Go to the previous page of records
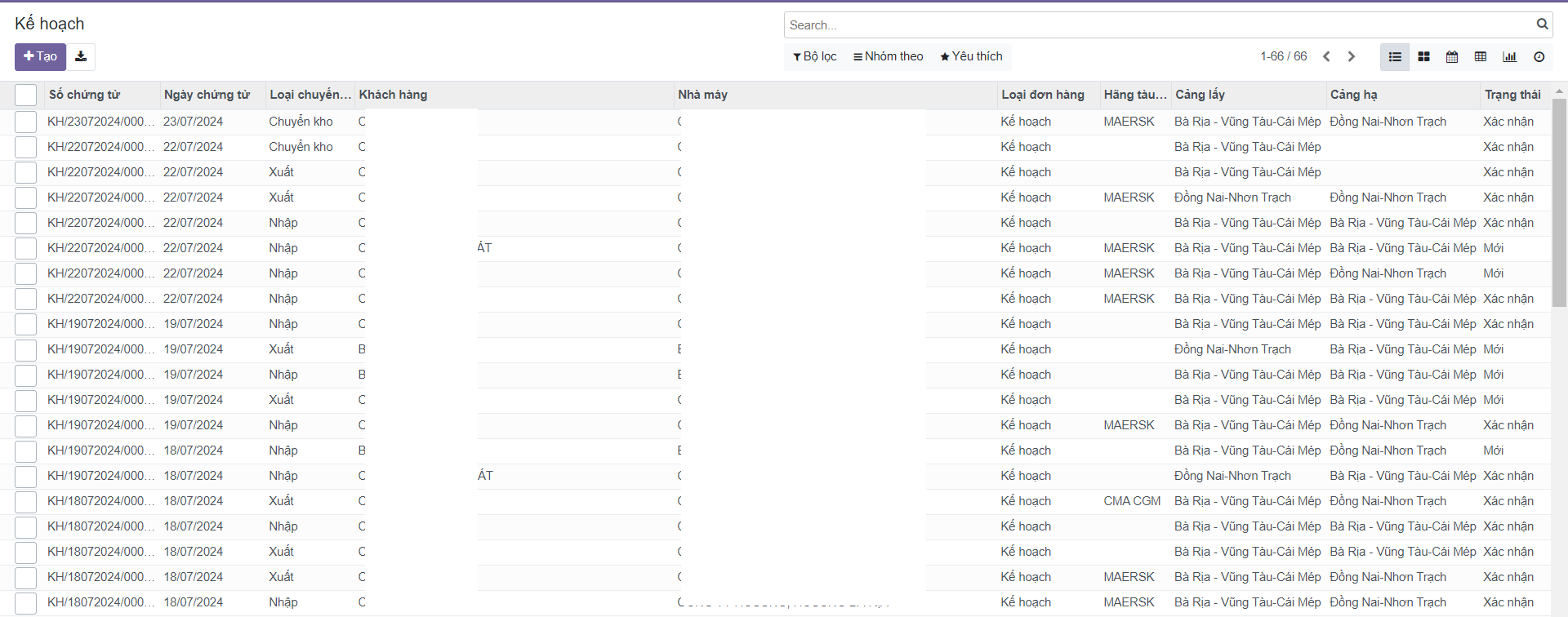This screenshot has width=1568, height=617. (x=1326, y=56)
